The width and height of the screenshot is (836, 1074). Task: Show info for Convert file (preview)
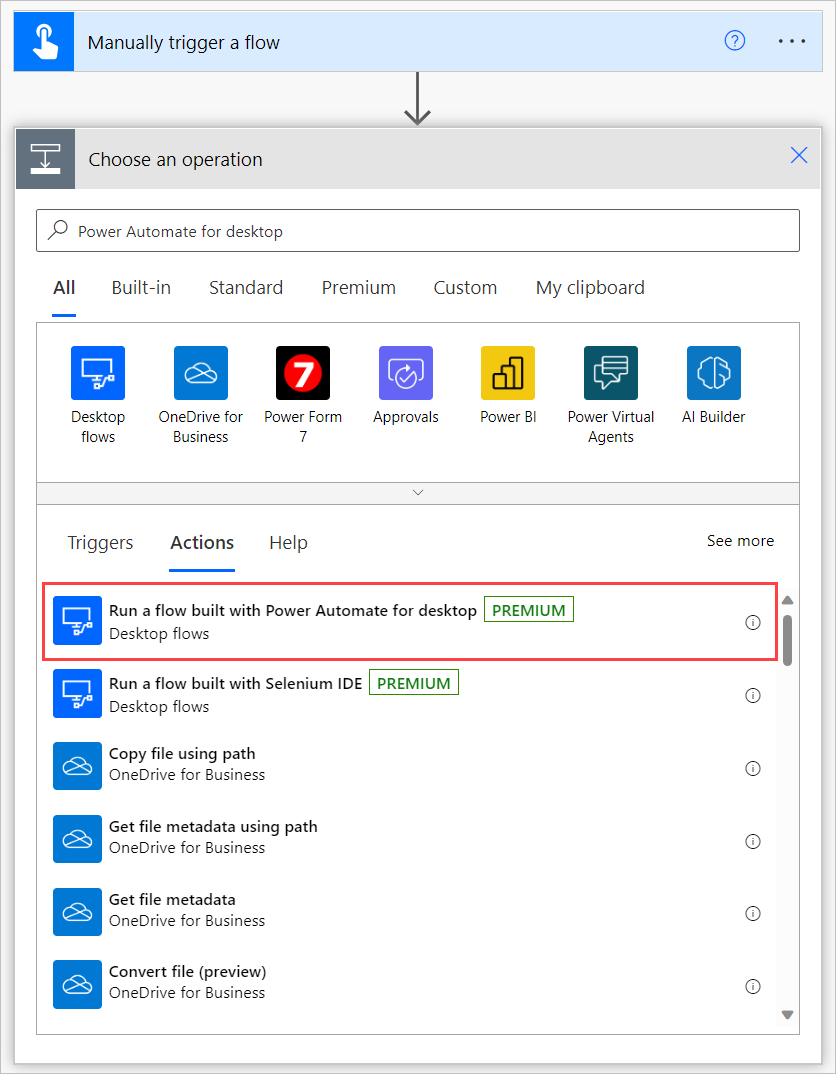coord(752,986)
